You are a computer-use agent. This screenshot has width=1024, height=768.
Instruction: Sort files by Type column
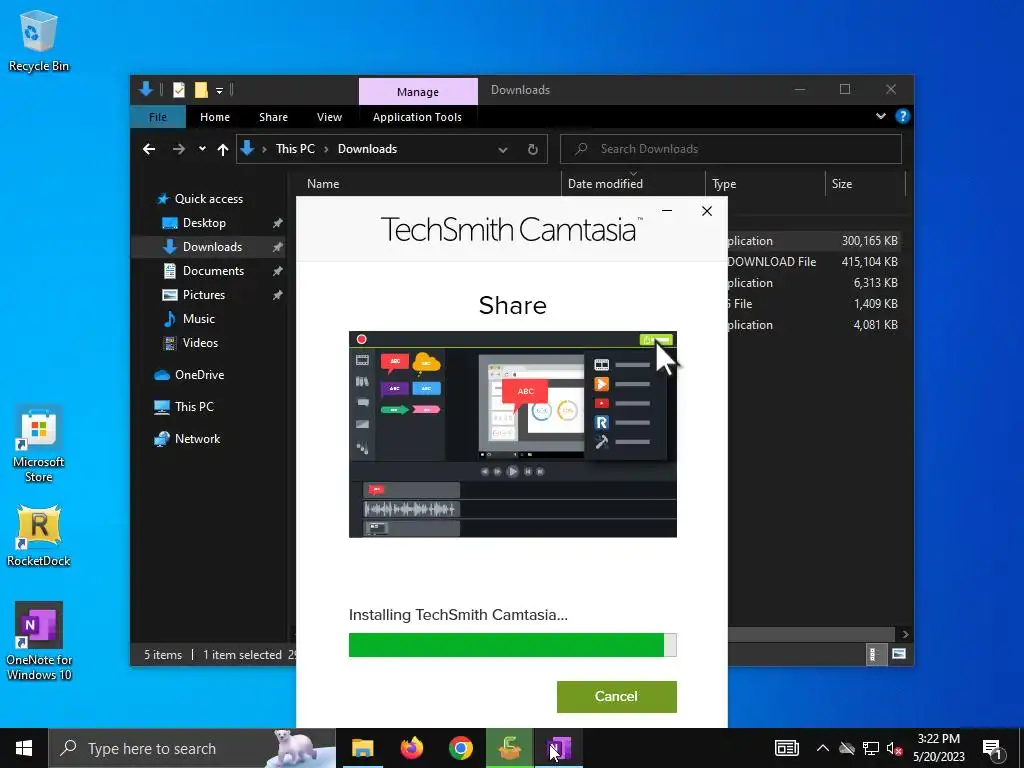pyautogui.click(x=724, y=184)
